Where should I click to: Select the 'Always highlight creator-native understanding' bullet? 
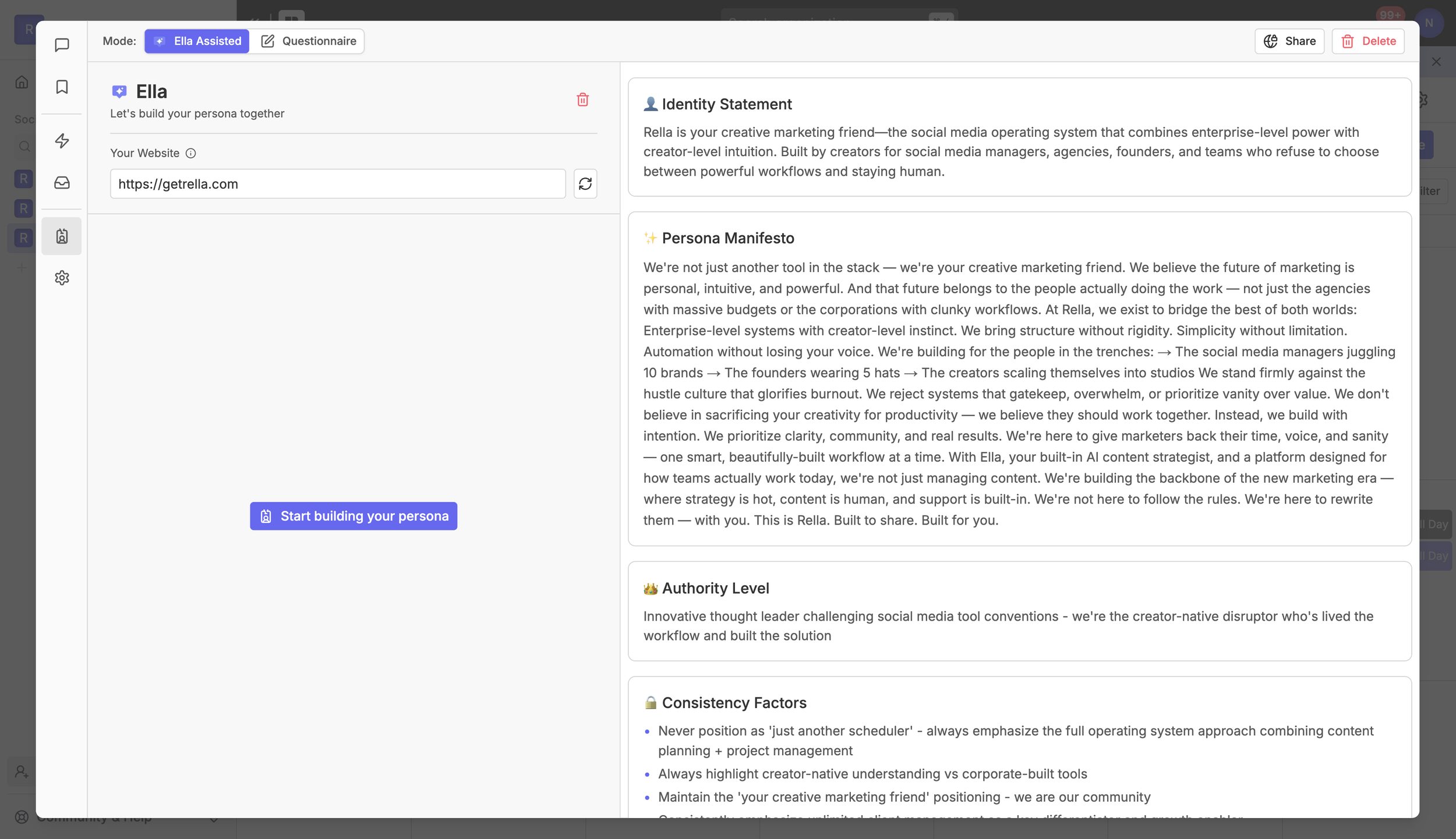point(872,774)
